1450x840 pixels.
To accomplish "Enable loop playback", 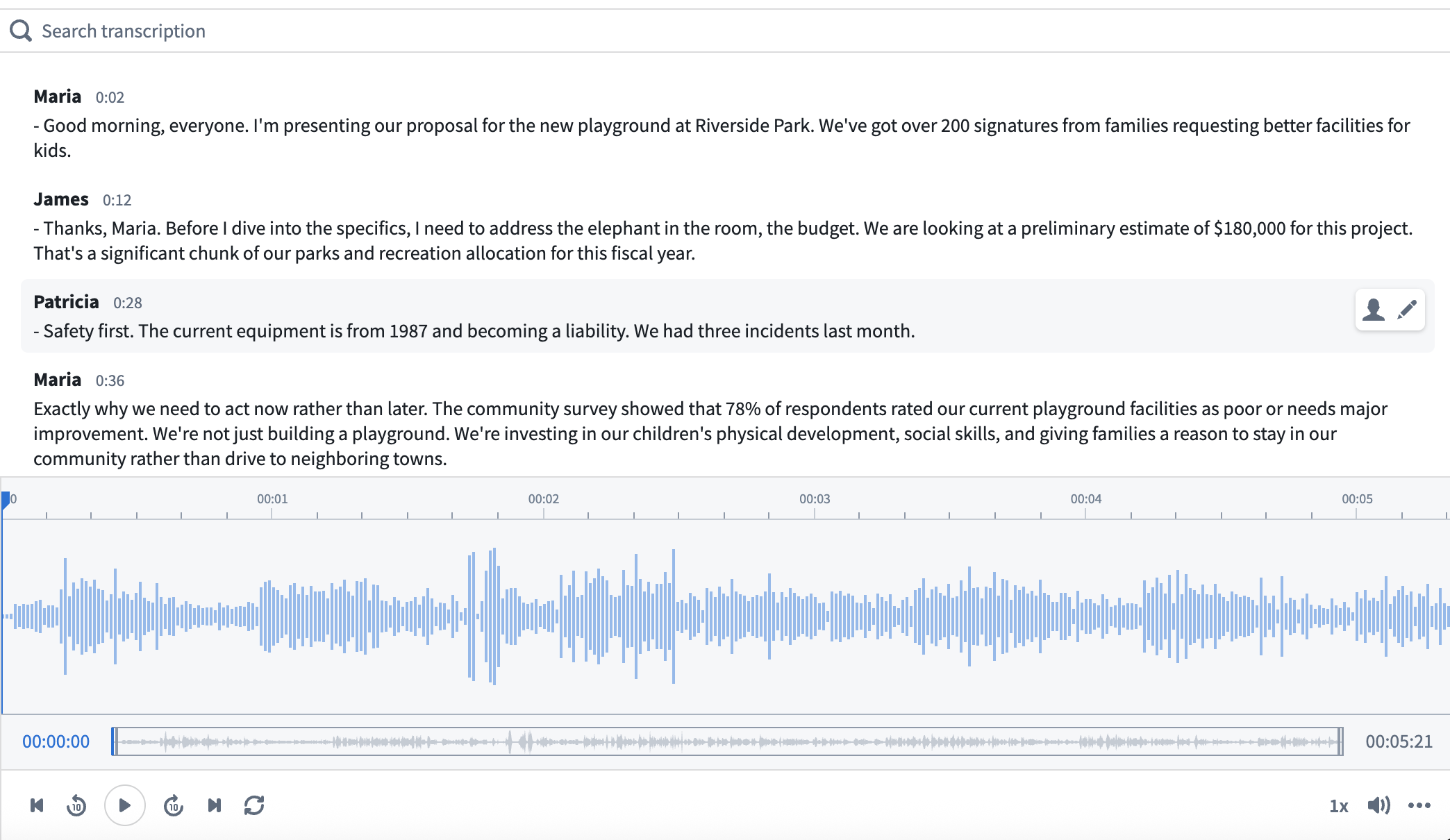I will coord(254,805).
